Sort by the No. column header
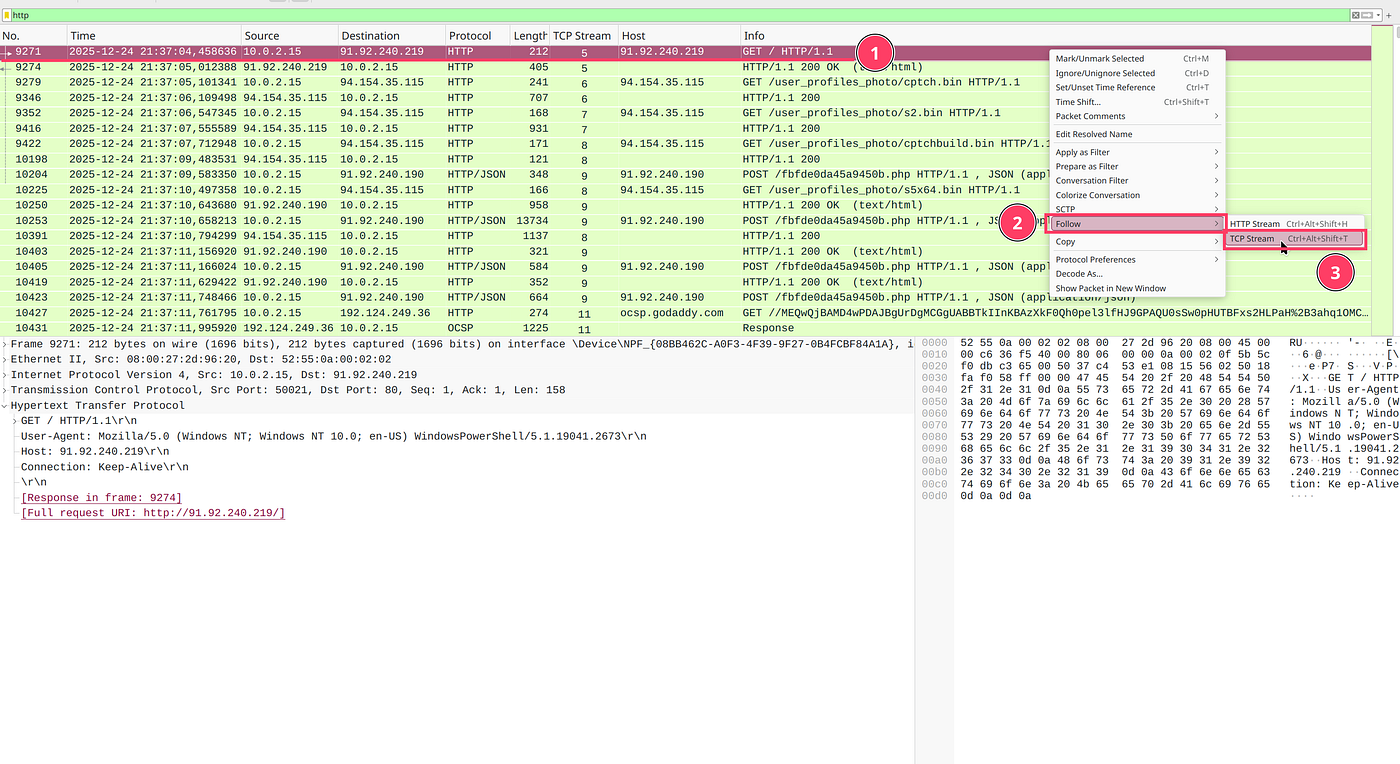This screenshot has height=764, width=1400. click(x=33, y=36)
